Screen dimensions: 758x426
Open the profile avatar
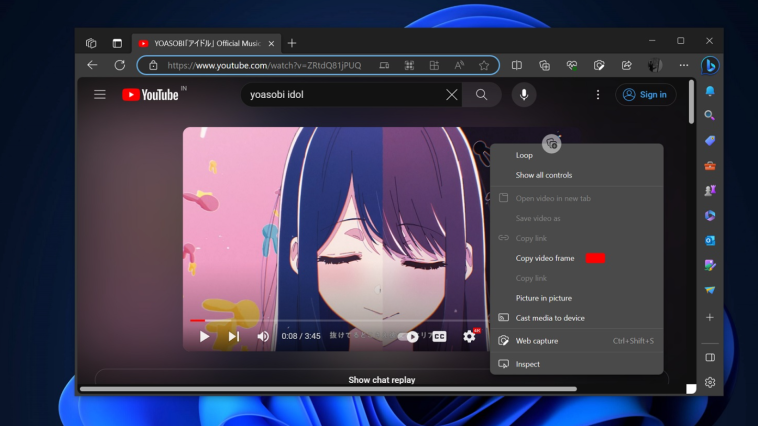click(x=655, y=65)
